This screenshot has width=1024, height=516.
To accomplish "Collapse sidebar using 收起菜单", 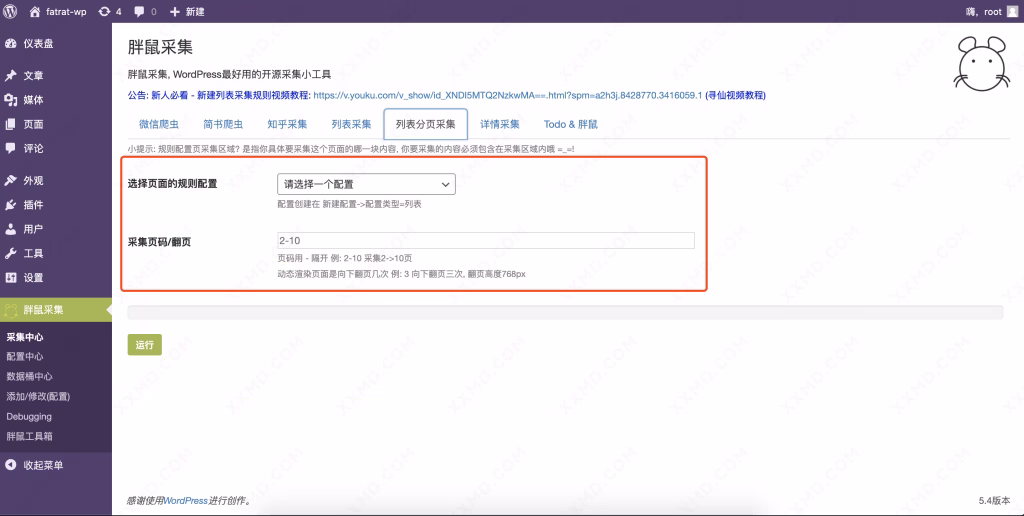I will point(42,465).
